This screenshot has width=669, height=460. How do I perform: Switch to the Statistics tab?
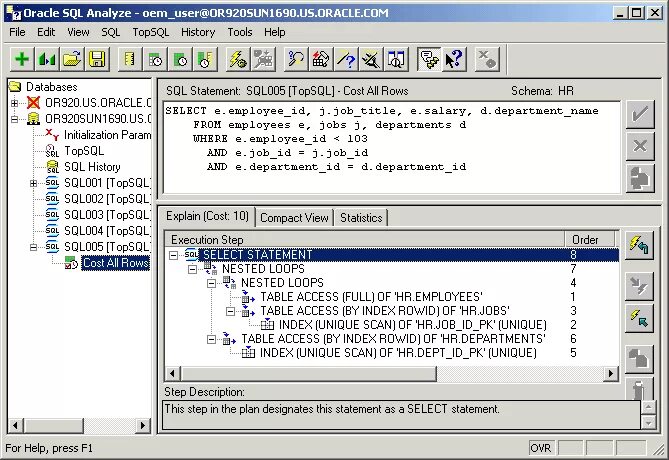click(x=361, y=218)
